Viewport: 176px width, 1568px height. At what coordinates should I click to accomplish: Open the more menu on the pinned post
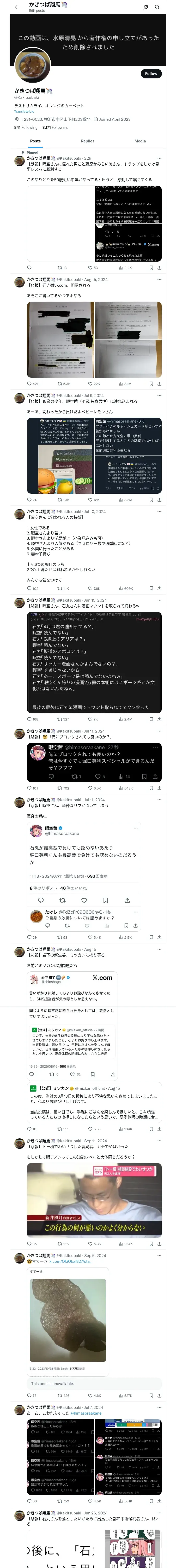(x=159, y=158)
